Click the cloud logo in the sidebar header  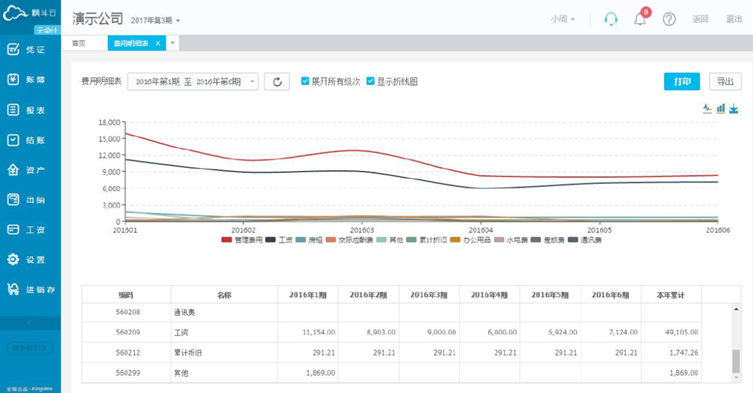tap(15, 13)
